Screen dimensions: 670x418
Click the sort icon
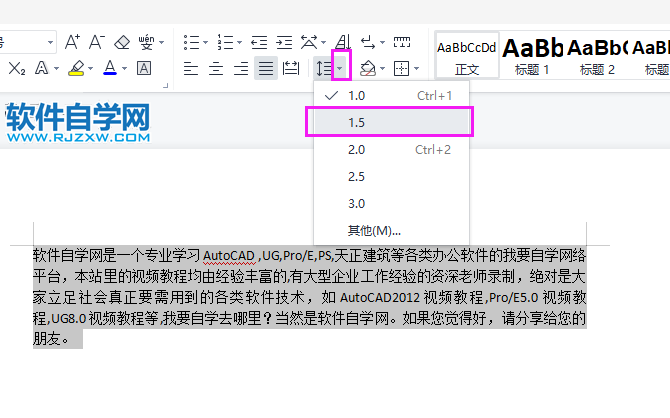point(343,42)
